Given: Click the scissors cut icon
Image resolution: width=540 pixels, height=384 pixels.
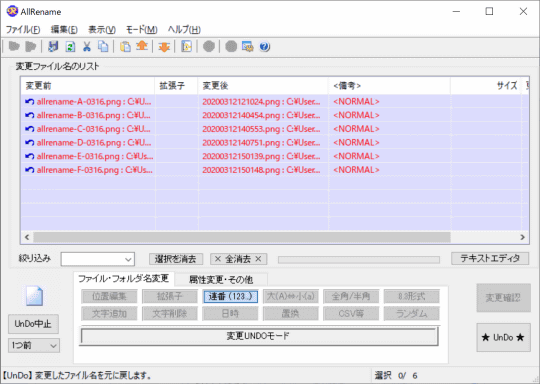Looking at the screenshot, I should pyautogui.click(x=87, y=46).
